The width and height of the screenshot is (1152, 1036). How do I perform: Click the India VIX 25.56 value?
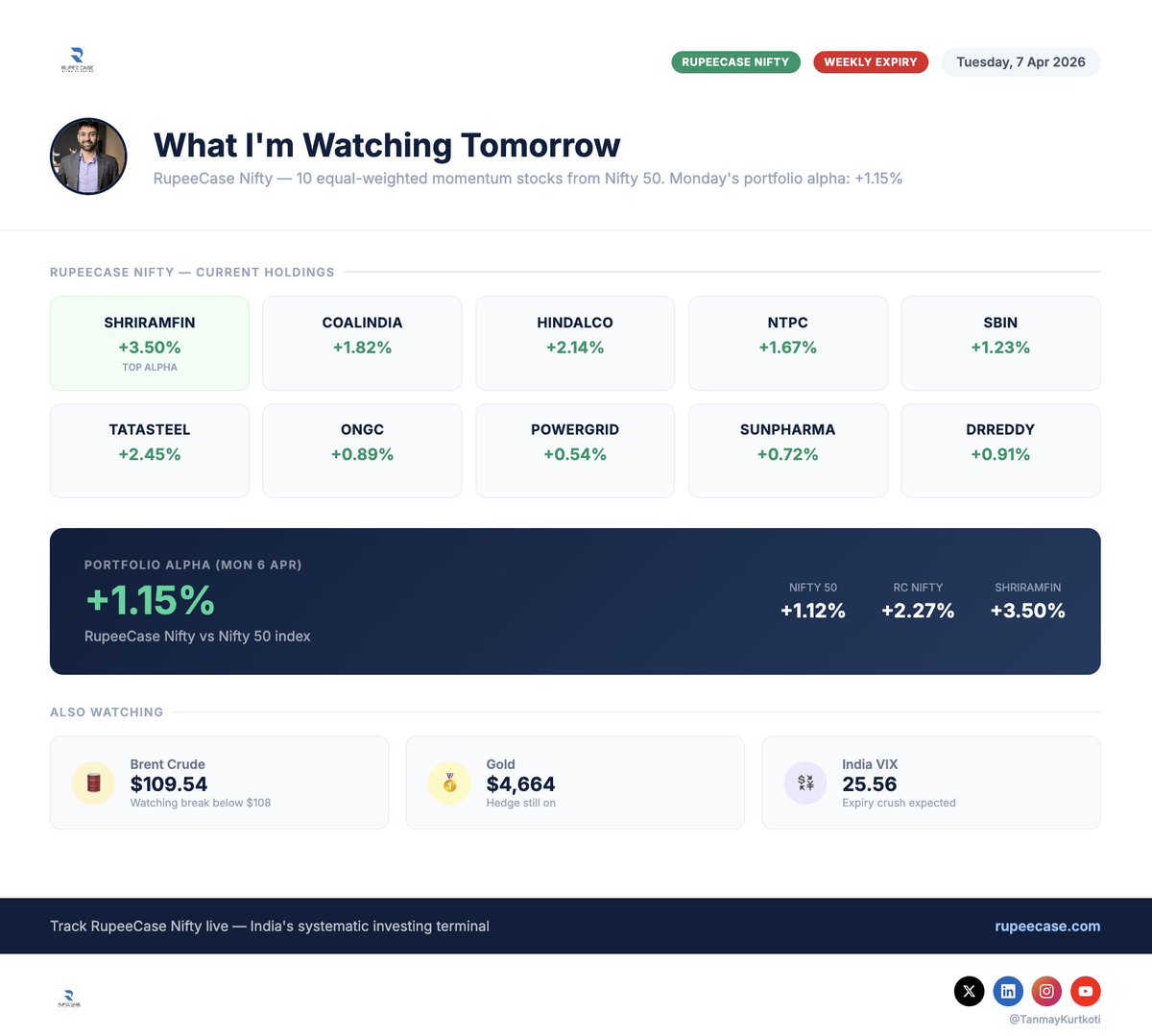point(870,784)
